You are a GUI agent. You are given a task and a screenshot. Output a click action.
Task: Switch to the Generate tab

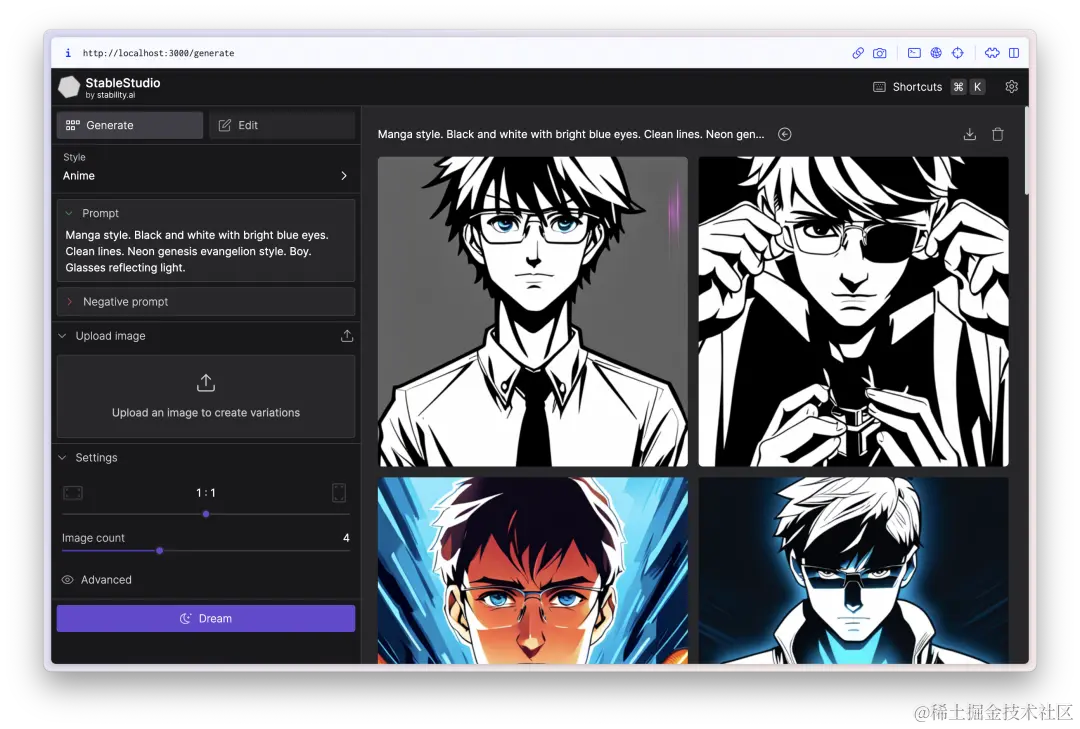tap(130, 125)
